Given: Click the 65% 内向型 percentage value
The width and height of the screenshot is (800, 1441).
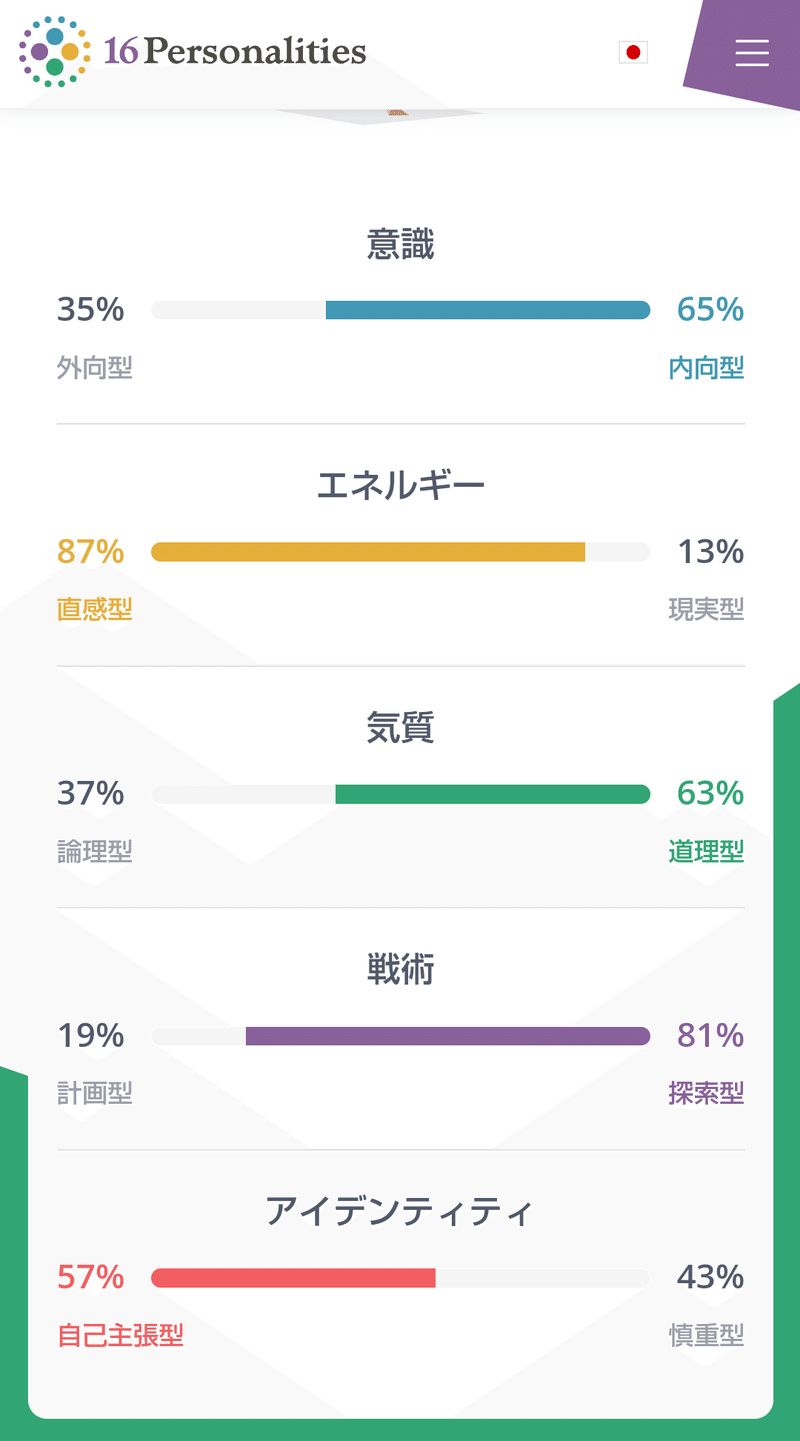Looking at the screenshot, I should [709, 310].
